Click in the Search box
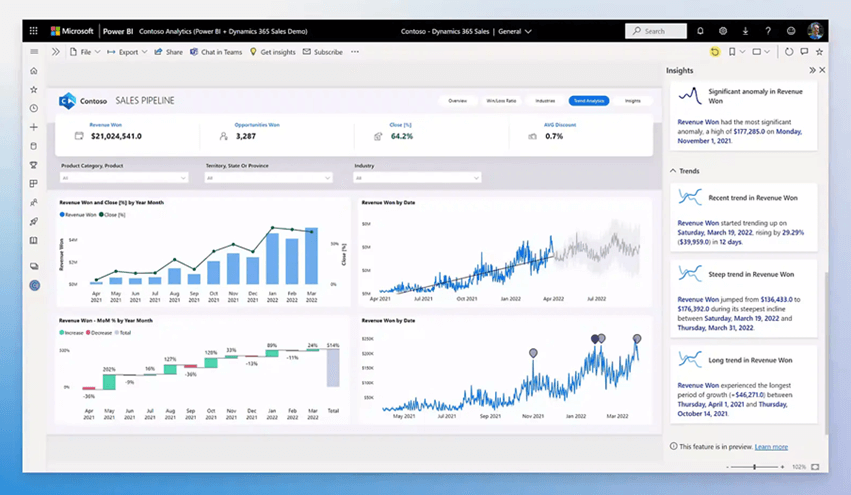 (656, 31)
